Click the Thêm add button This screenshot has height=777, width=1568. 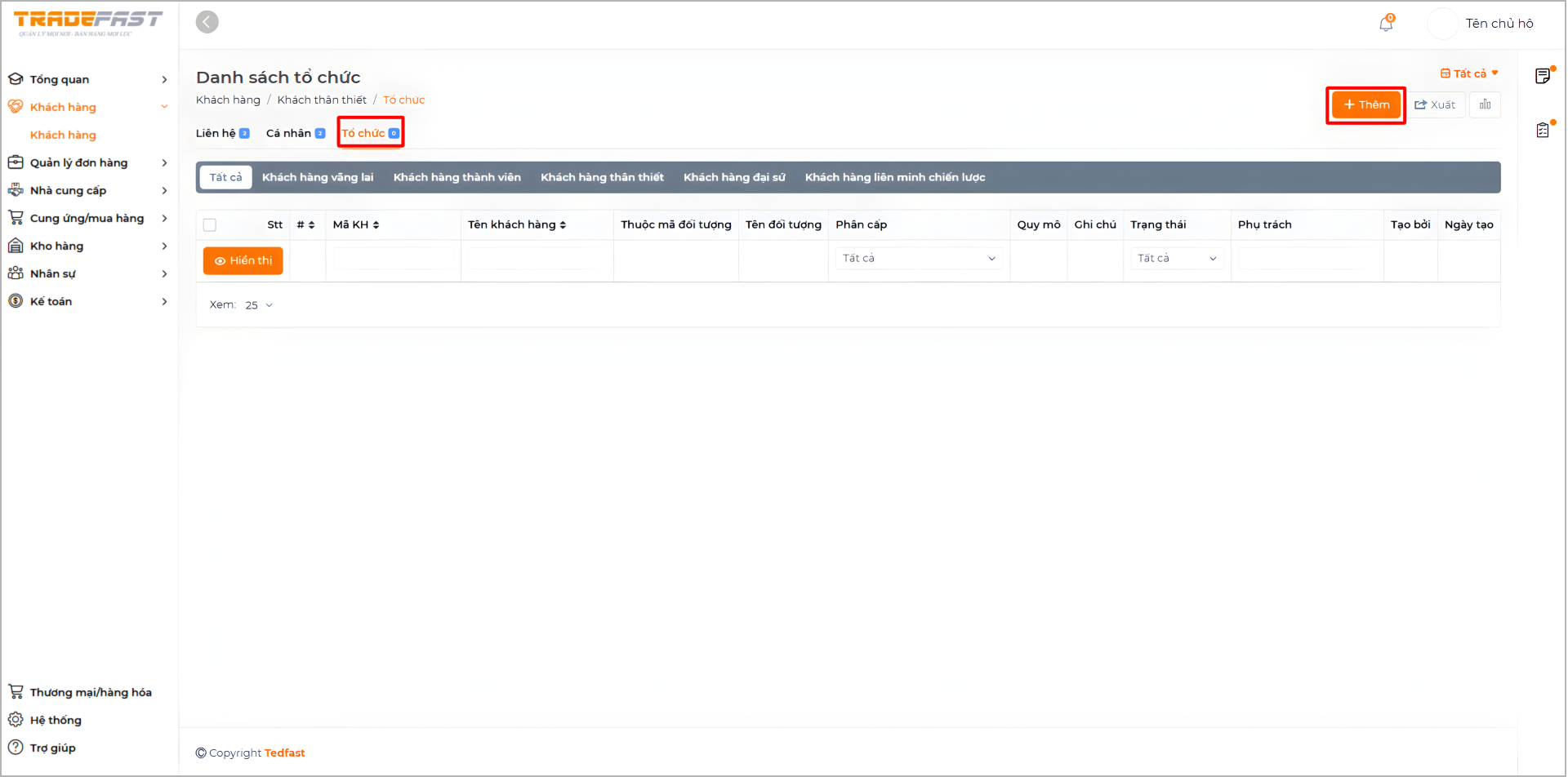1365,104
